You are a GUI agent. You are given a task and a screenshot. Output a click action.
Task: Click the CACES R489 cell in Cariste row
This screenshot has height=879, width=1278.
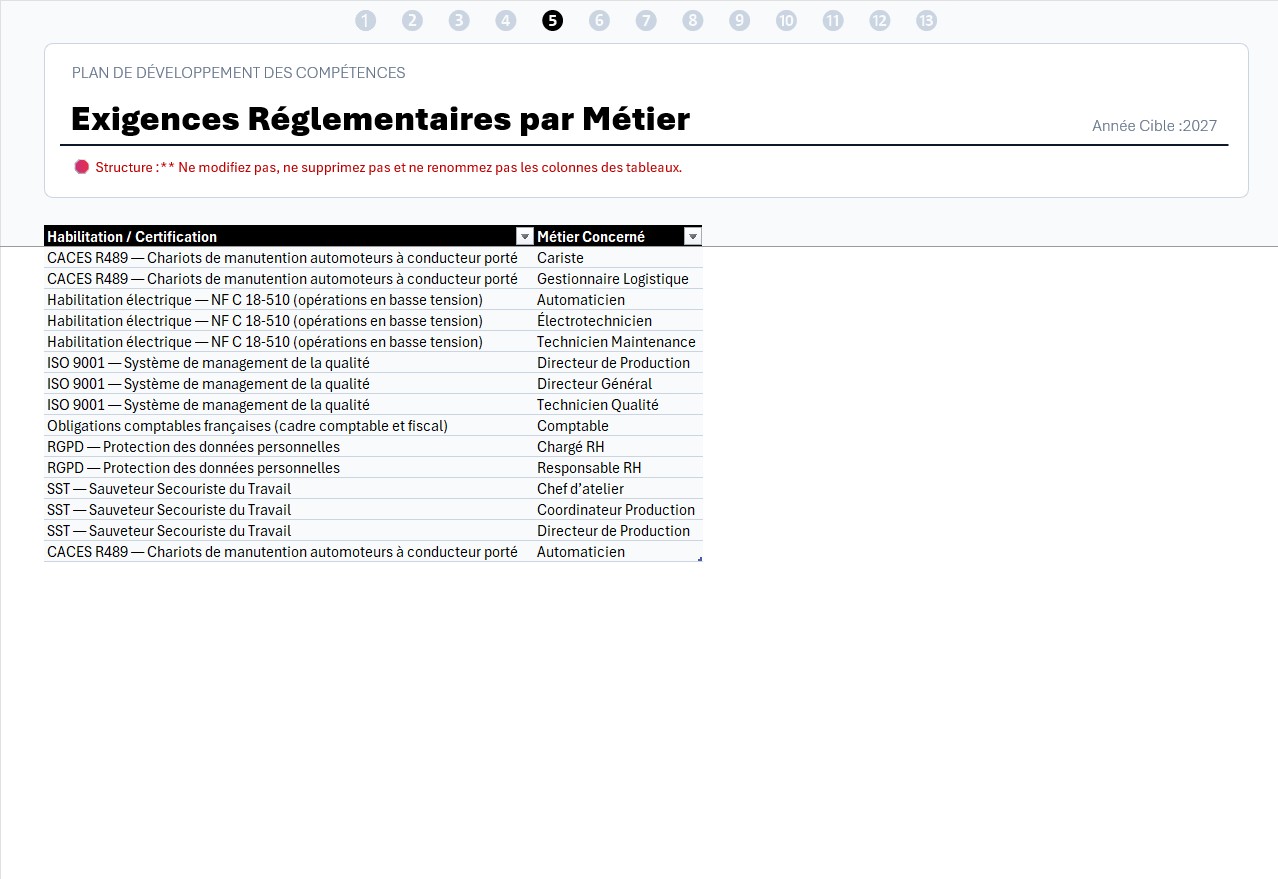coord(289,258)
